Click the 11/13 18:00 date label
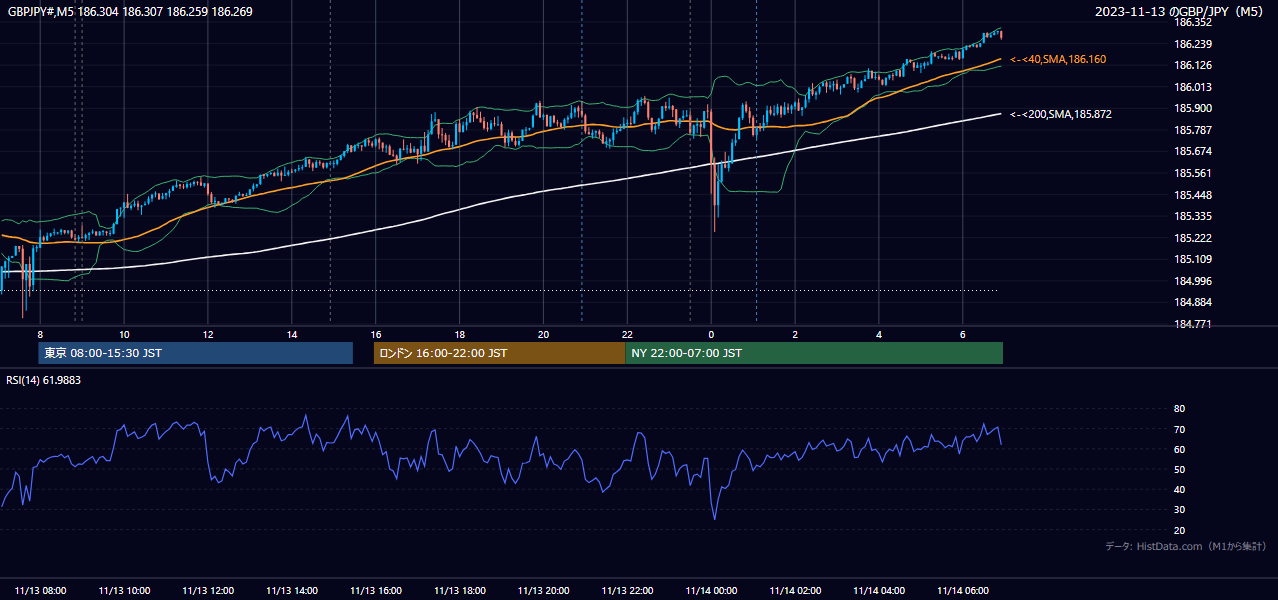This screenshot has height=600, width=1278. 460,591
